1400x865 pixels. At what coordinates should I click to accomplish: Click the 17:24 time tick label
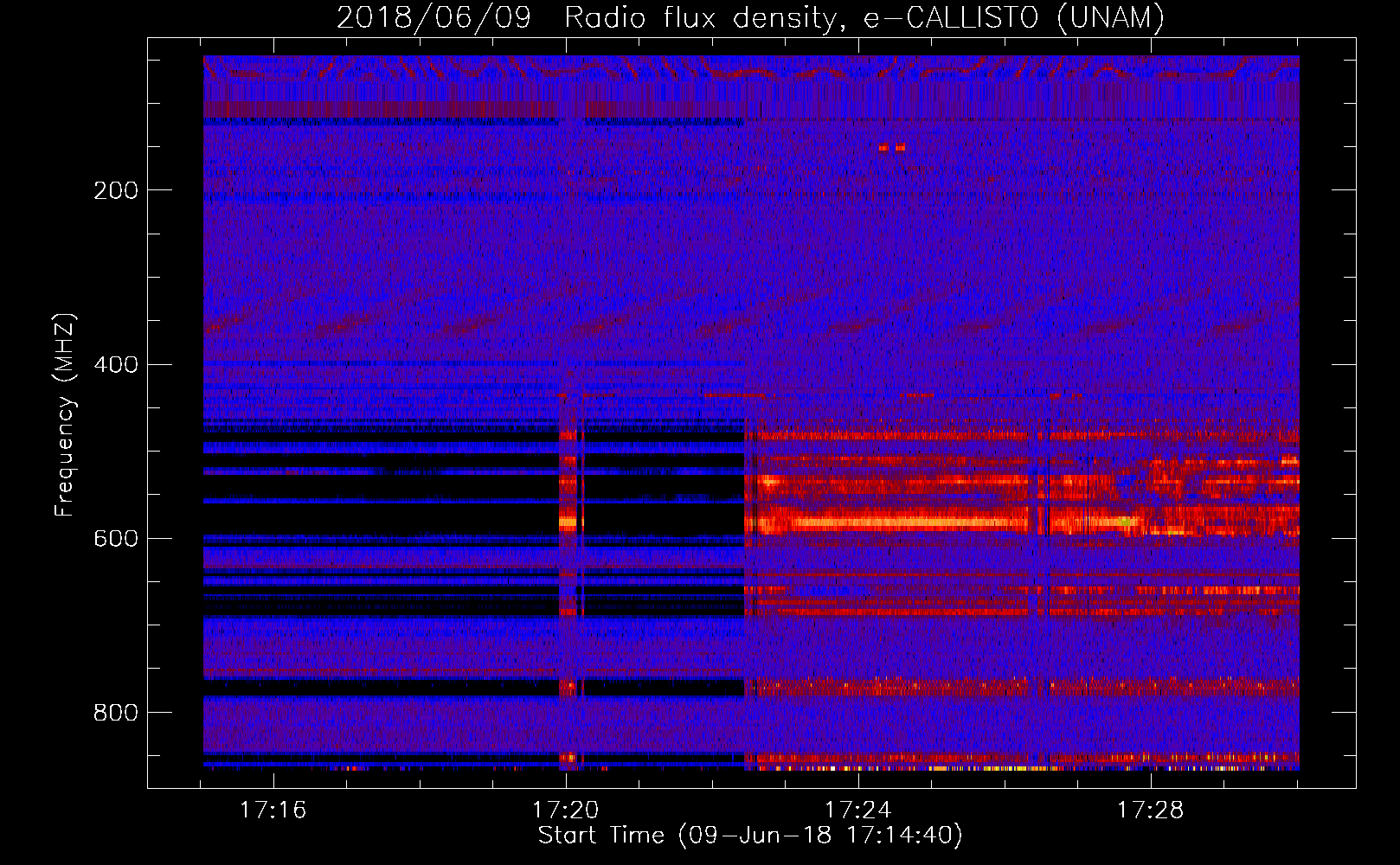[x=857, y=811]
